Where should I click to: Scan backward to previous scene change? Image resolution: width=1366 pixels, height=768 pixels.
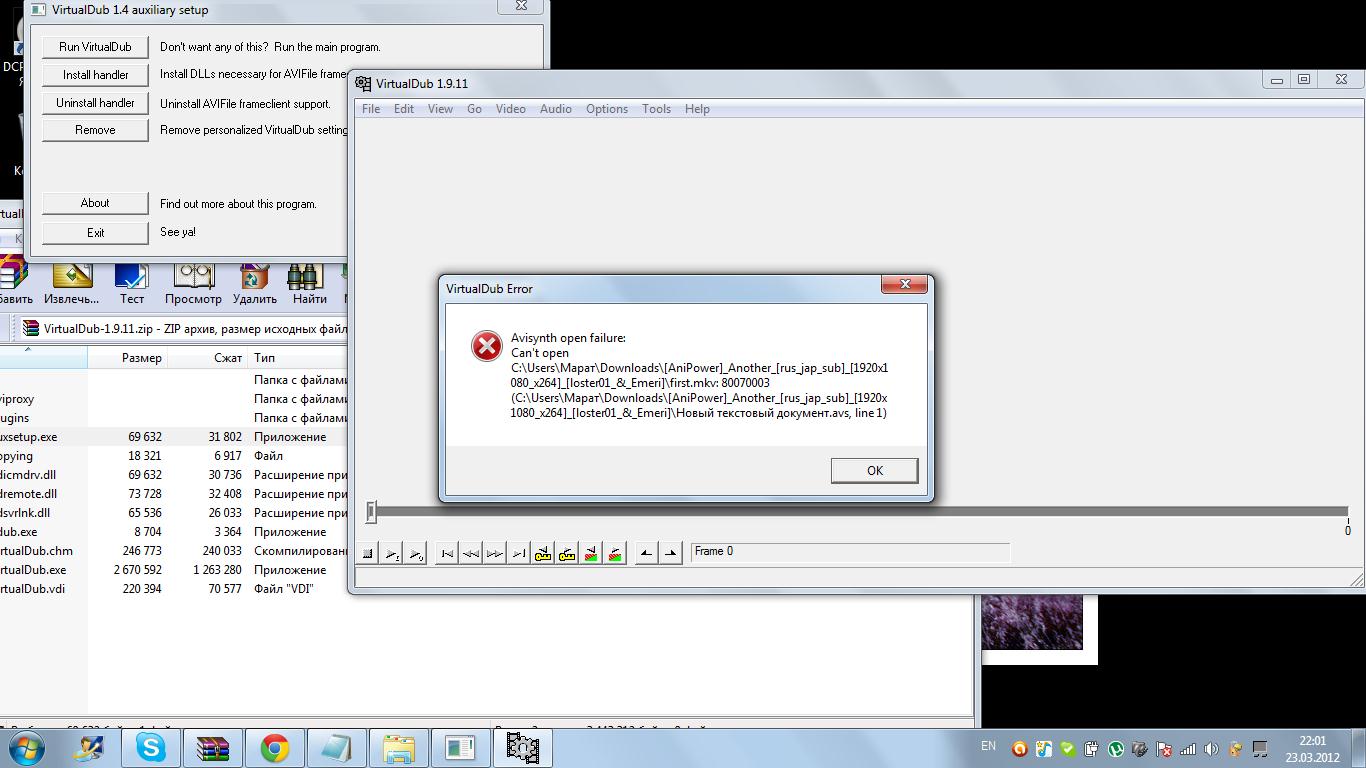(x=591, y=553)
